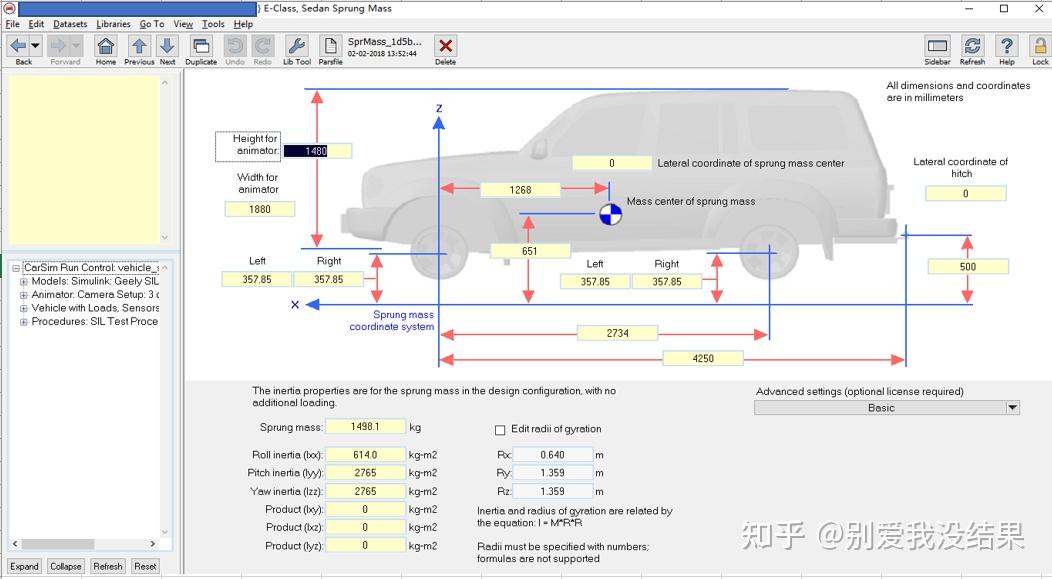The image size is (1052, 579).
Task: Refresh the screen with the Refresh icon
Action: tap(971, 45)
